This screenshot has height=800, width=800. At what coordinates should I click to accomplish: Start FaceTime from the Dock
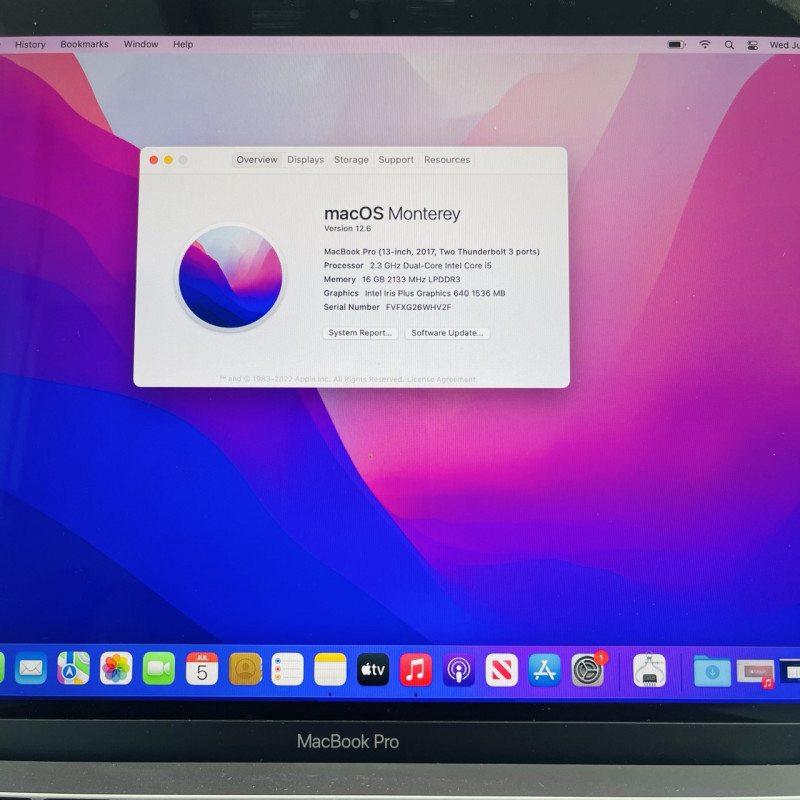159,668
